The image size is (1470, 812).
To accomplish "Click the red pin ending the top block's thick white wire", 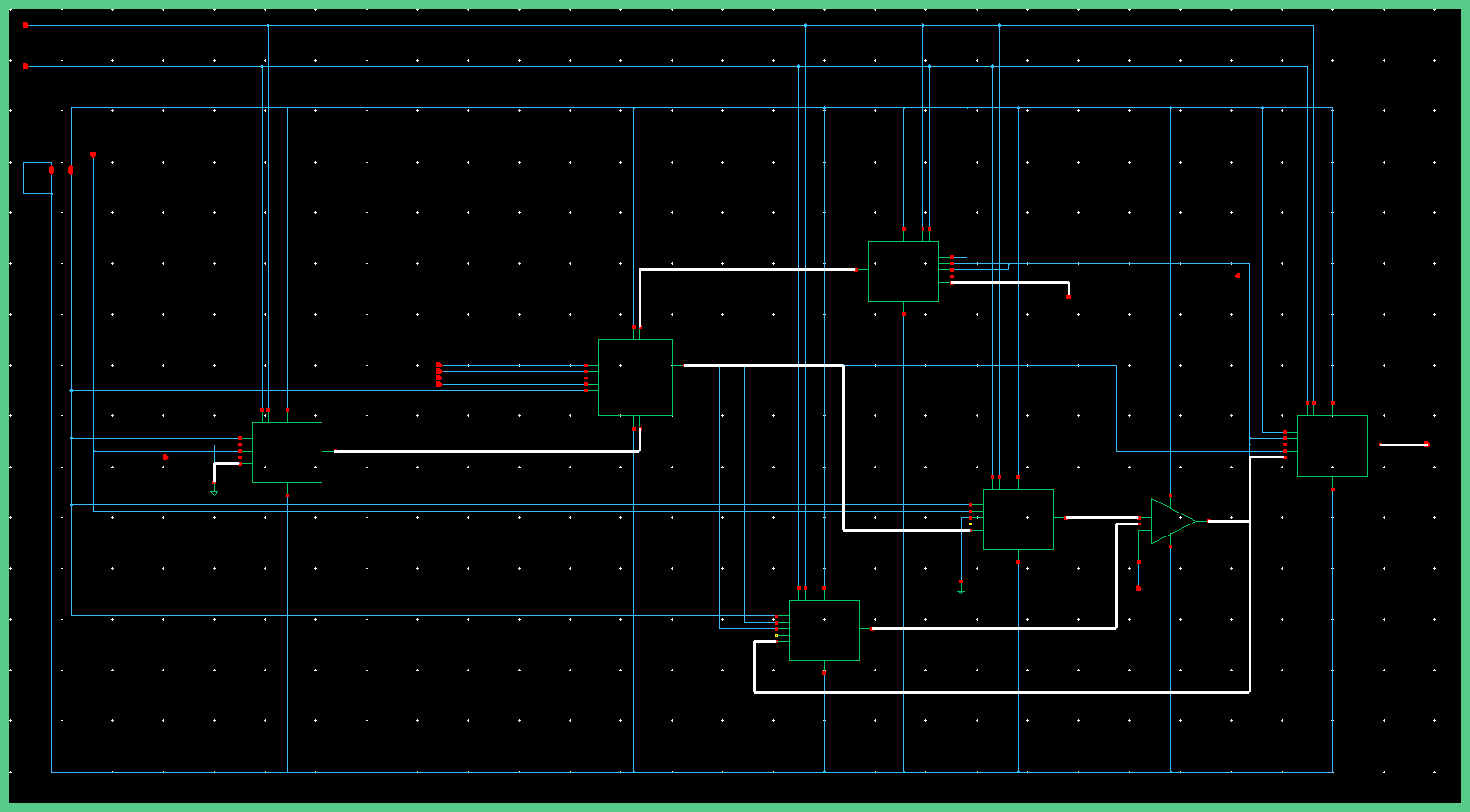I will pos(1069,297).
